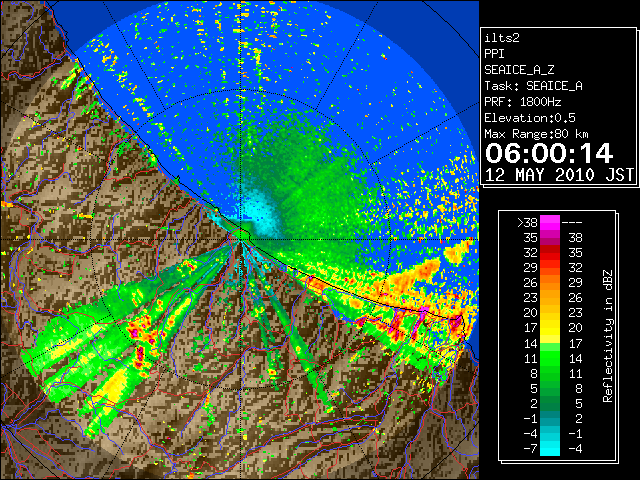Click the radar origin where azimuth lines converge
640x480 pixels.
(241, 240)
